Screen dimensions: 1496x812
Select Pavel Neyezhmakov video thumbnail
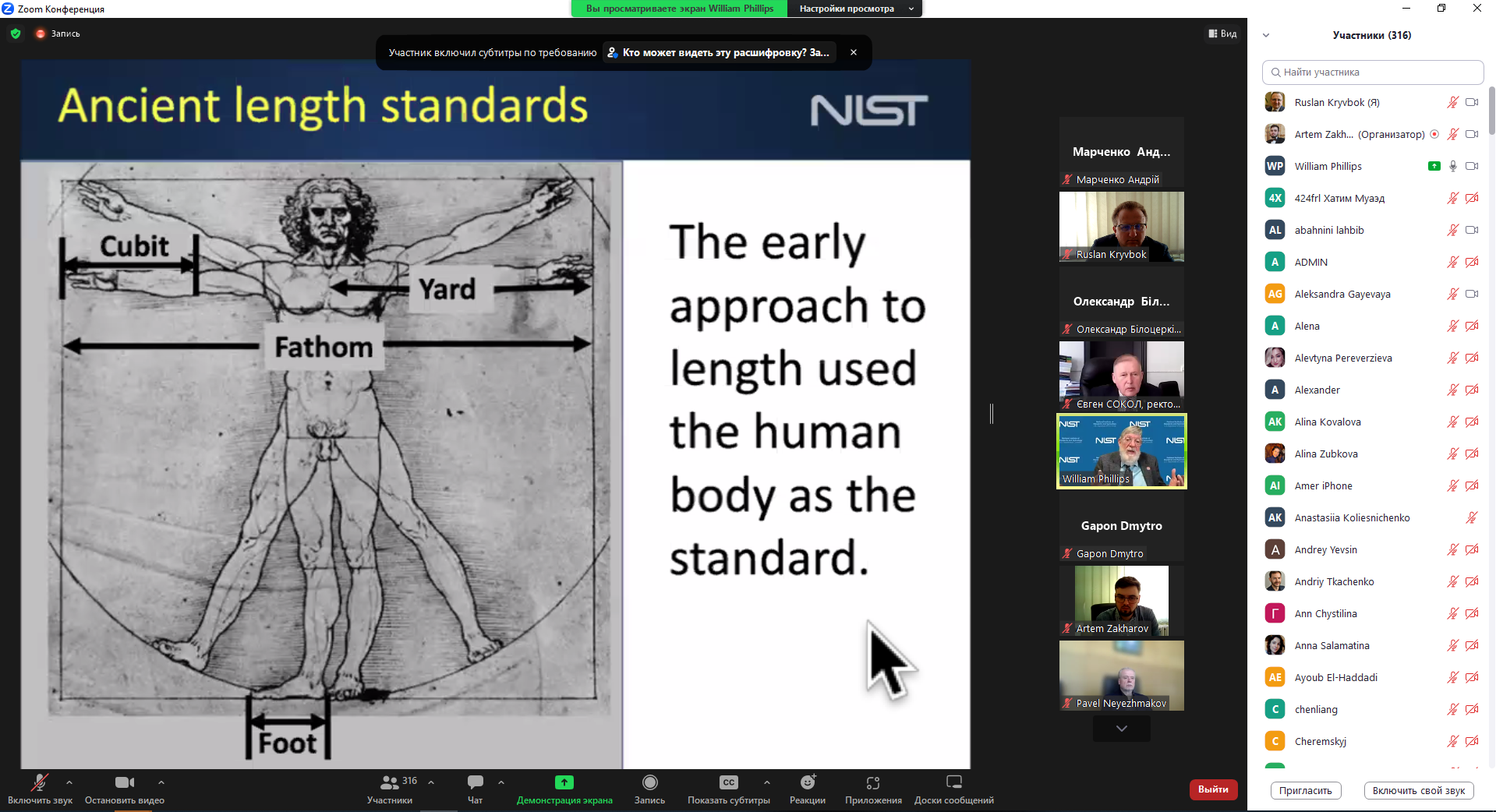1122,676
